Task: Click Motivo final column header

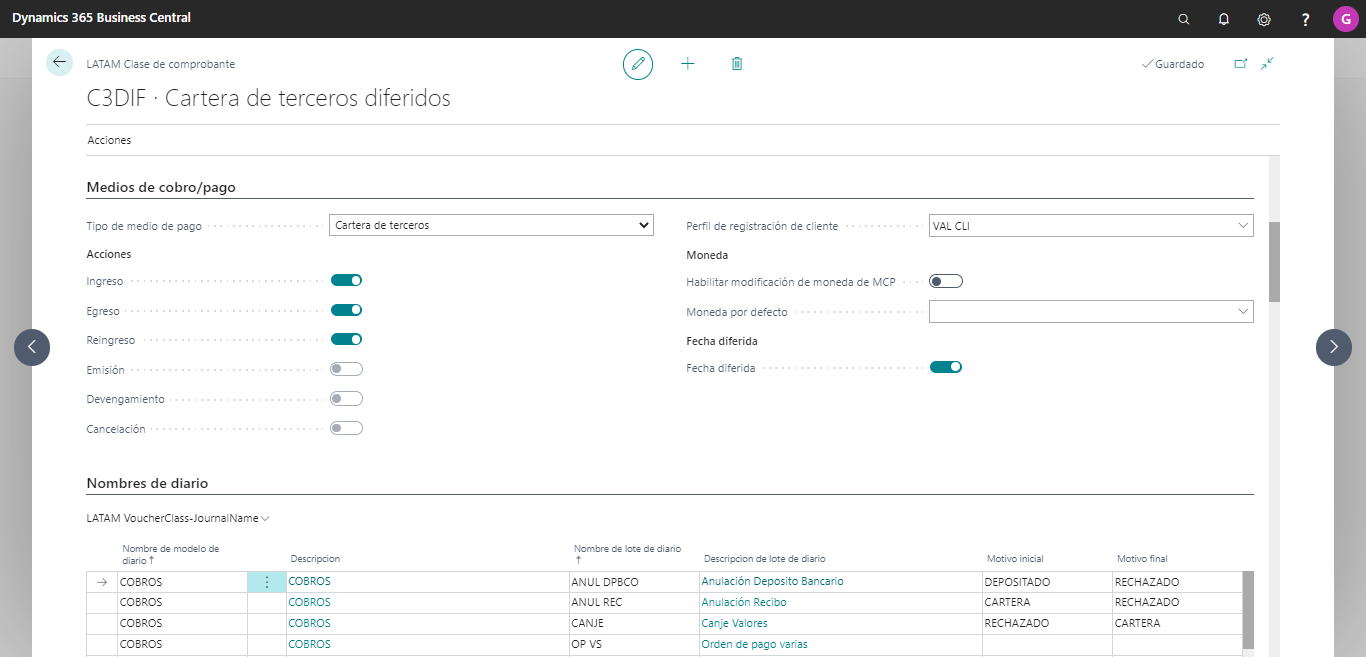Action: click(1142, 559)
